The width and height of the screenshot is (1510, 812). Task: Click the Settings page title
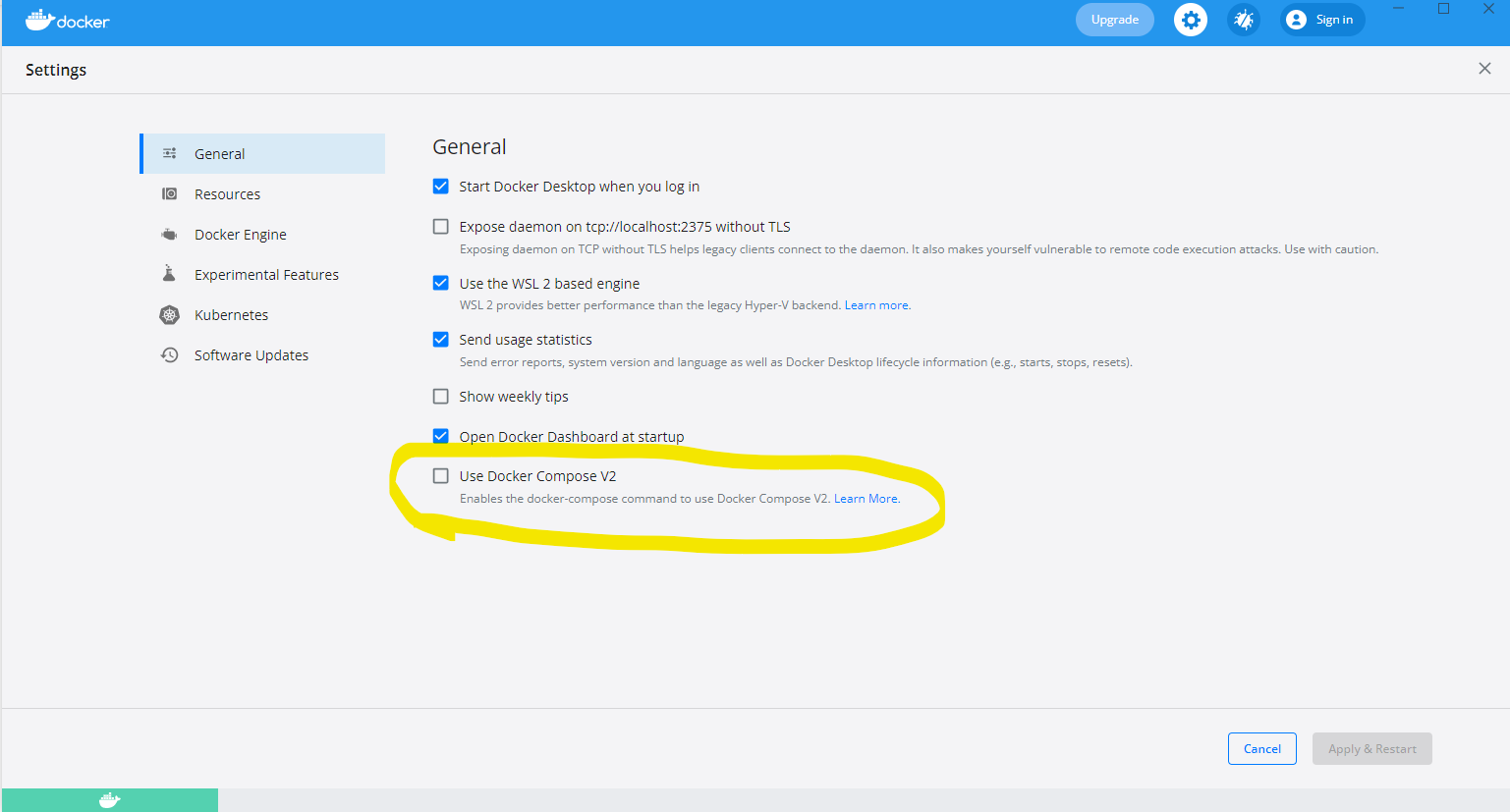click(x=56, y=70)
